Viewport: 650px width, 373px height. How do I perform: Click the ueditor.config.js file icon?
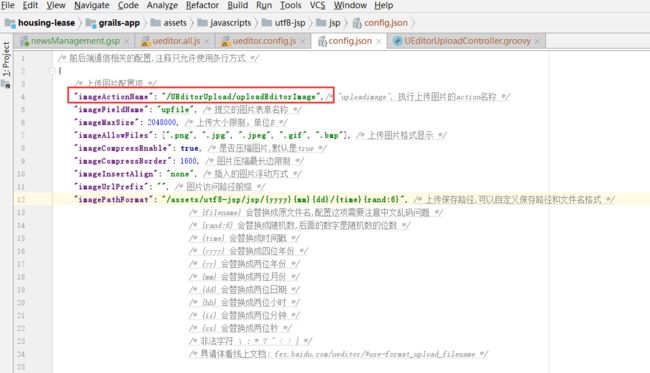tap(226, 41)
